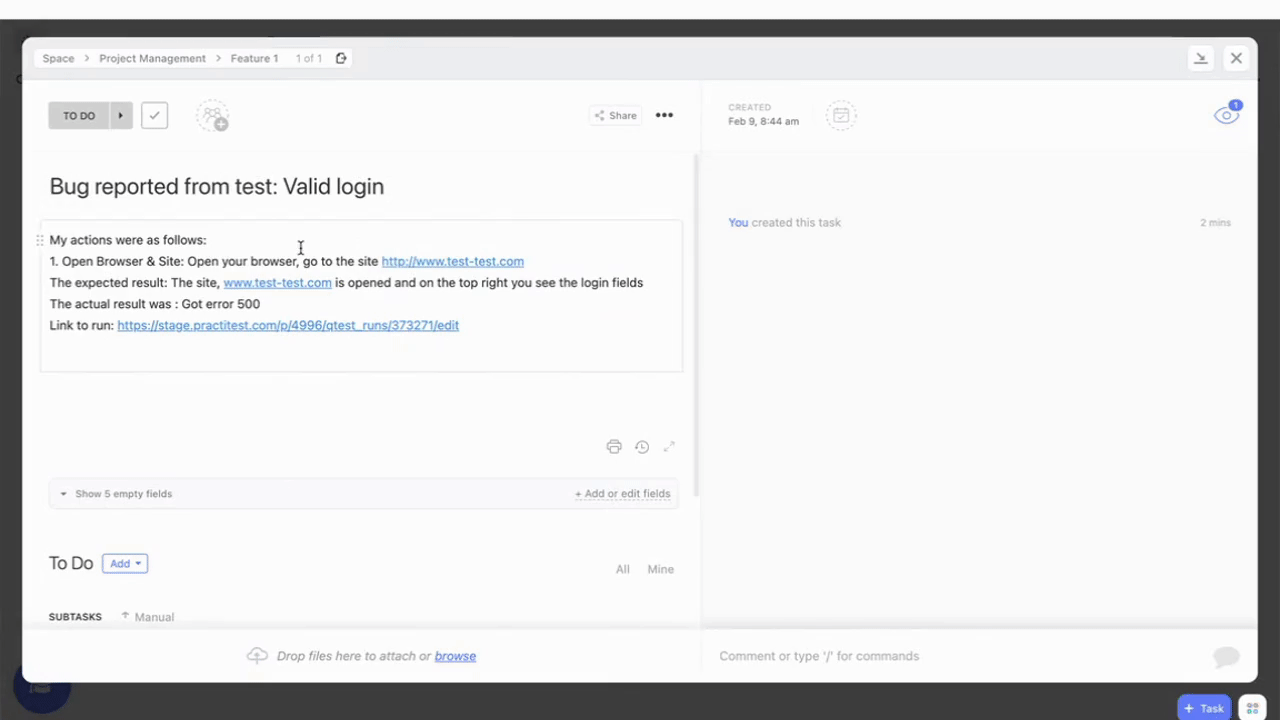Follow www.test-test.com link in expected result
1280x720 pixels.
click(x=277, y=283)
